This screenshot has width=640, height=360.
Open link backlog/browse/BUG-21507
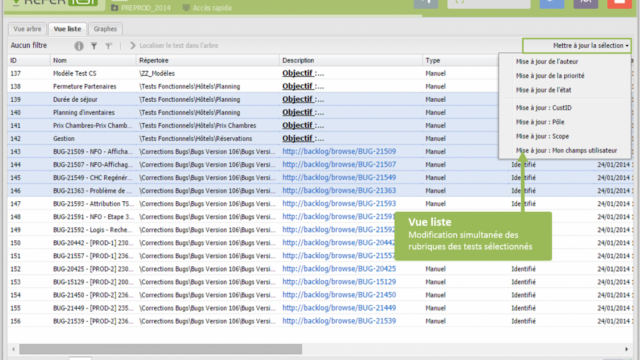(339, 164)
